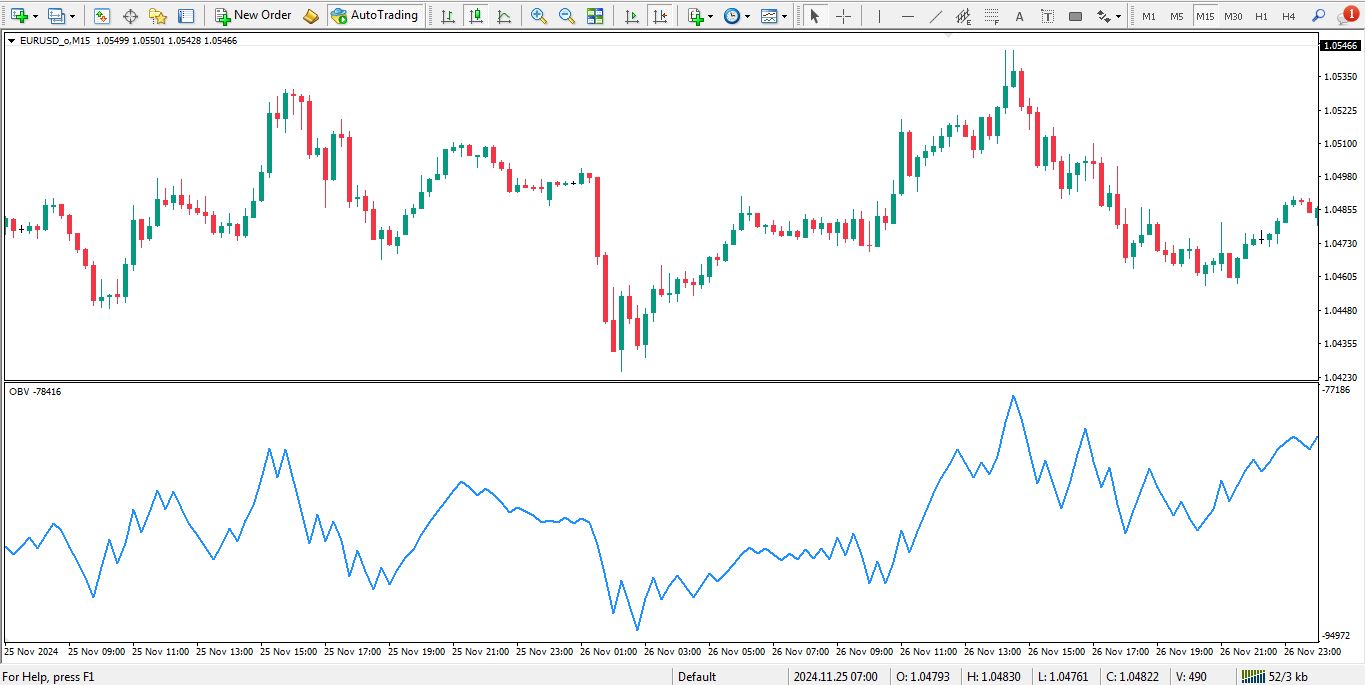Switch to M30 timeframe
Viewport: 1365px width, 685px height.
1233,16
